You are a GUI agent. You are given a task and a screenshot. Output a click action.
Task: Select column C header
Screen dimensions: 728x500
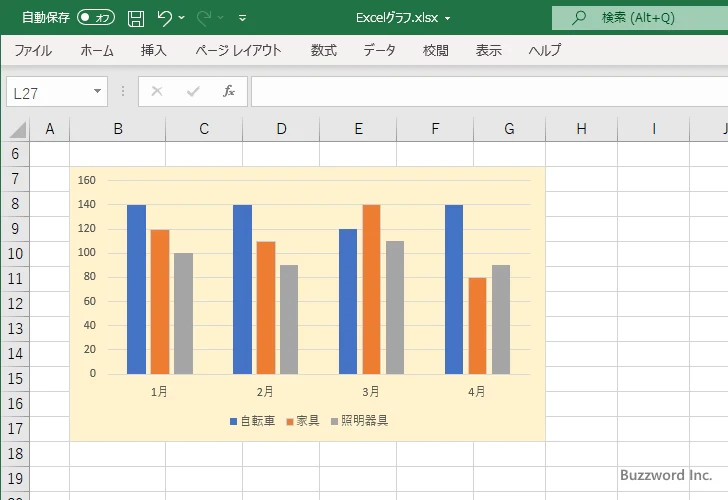pos(204,129)
